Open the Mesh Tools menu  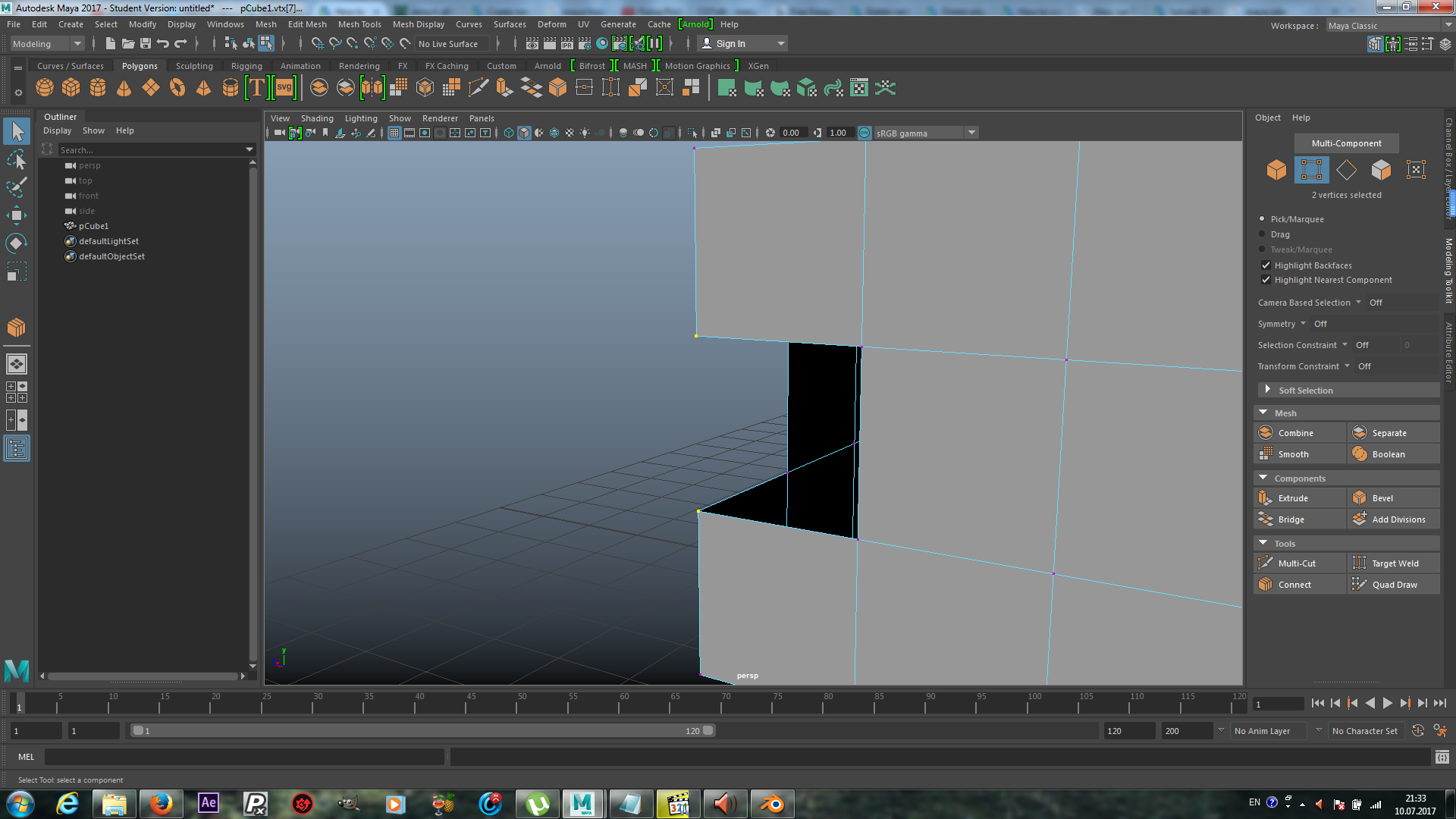click(x=359, y=24)
